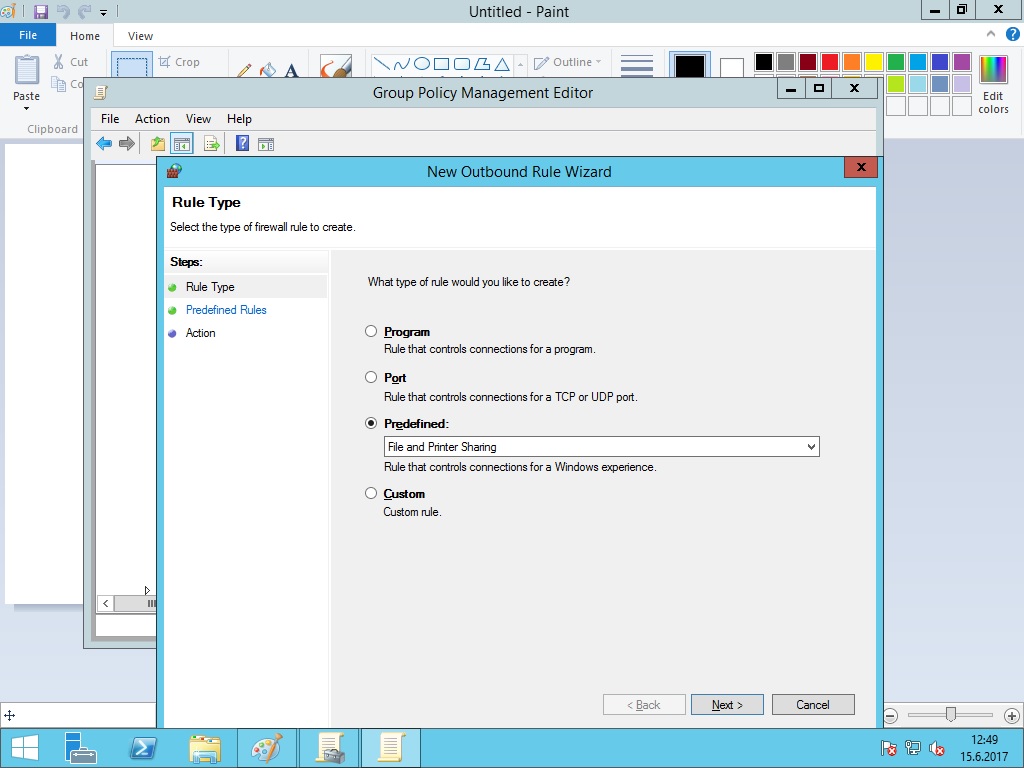This screenshot has height=768, width=1024.
Task: Cancel the New Outbound Rule Wizard
Action: [812, 705]
